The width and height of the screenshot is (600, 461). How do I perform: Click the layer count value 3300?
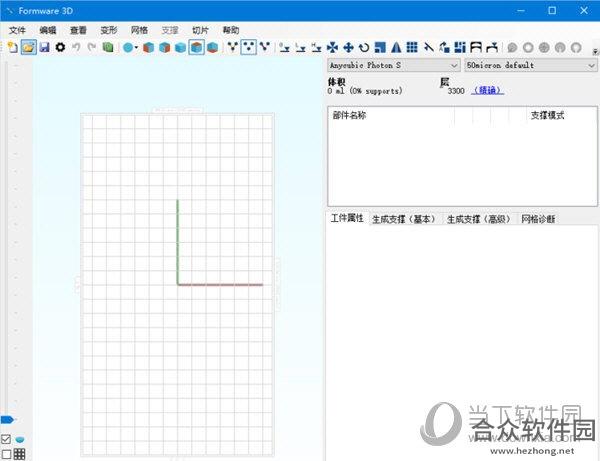456,91
